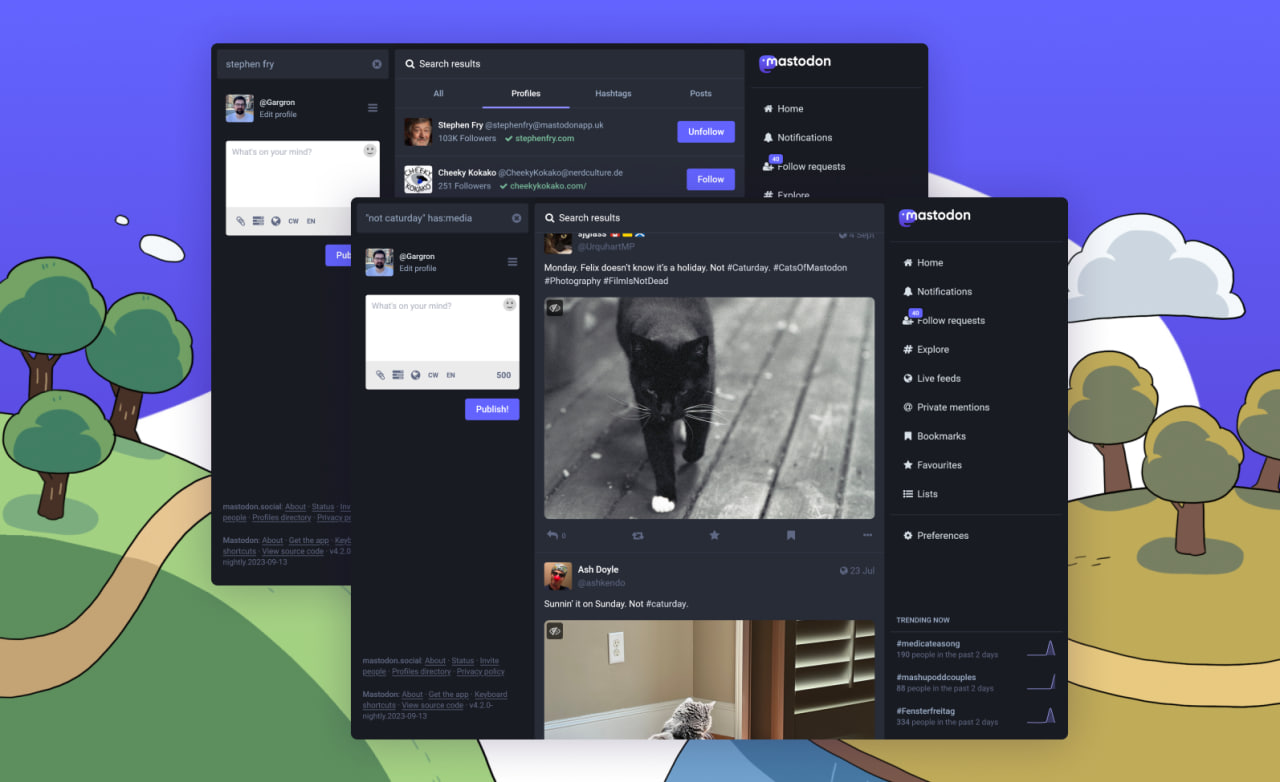Change post privacy via the globe icon
1280x782 pixels.
[415, 375]
